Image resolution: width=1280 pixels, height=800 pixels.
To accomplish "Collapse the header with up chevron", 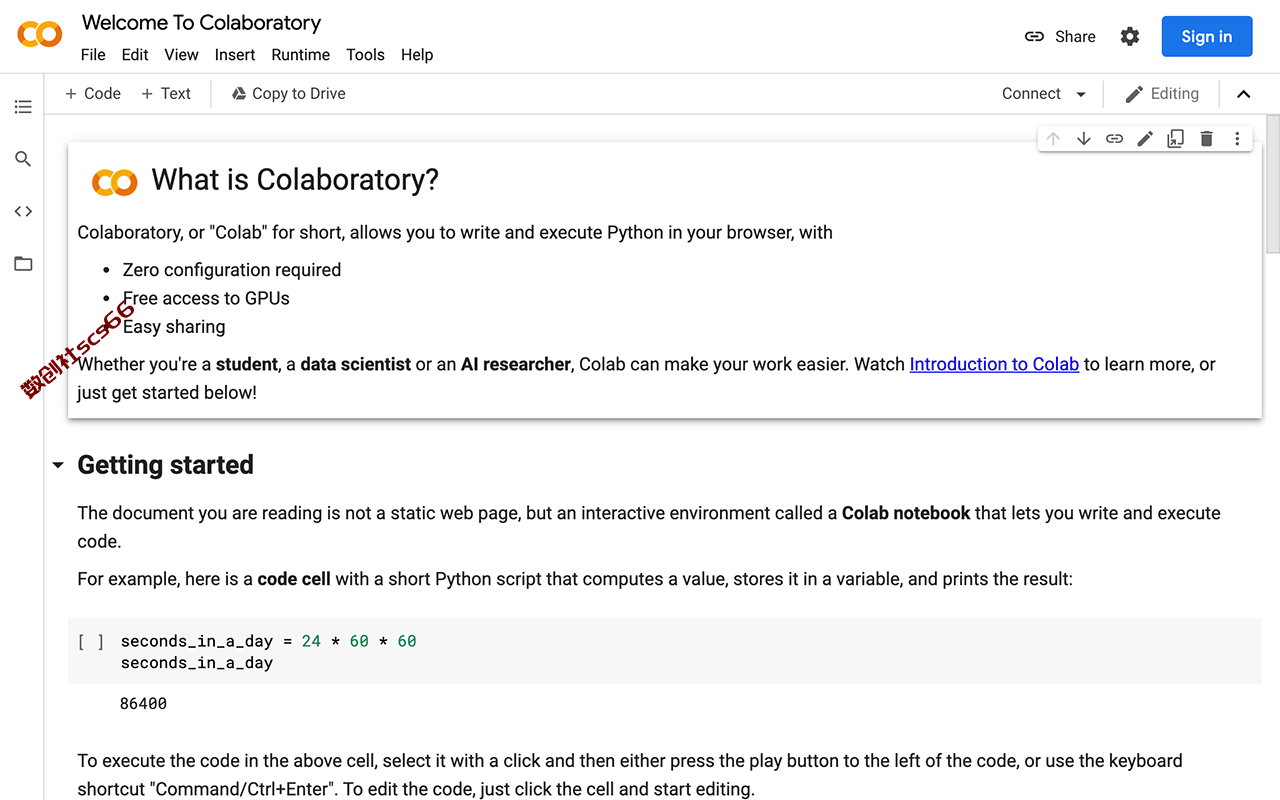I will tap(1244, 94).
